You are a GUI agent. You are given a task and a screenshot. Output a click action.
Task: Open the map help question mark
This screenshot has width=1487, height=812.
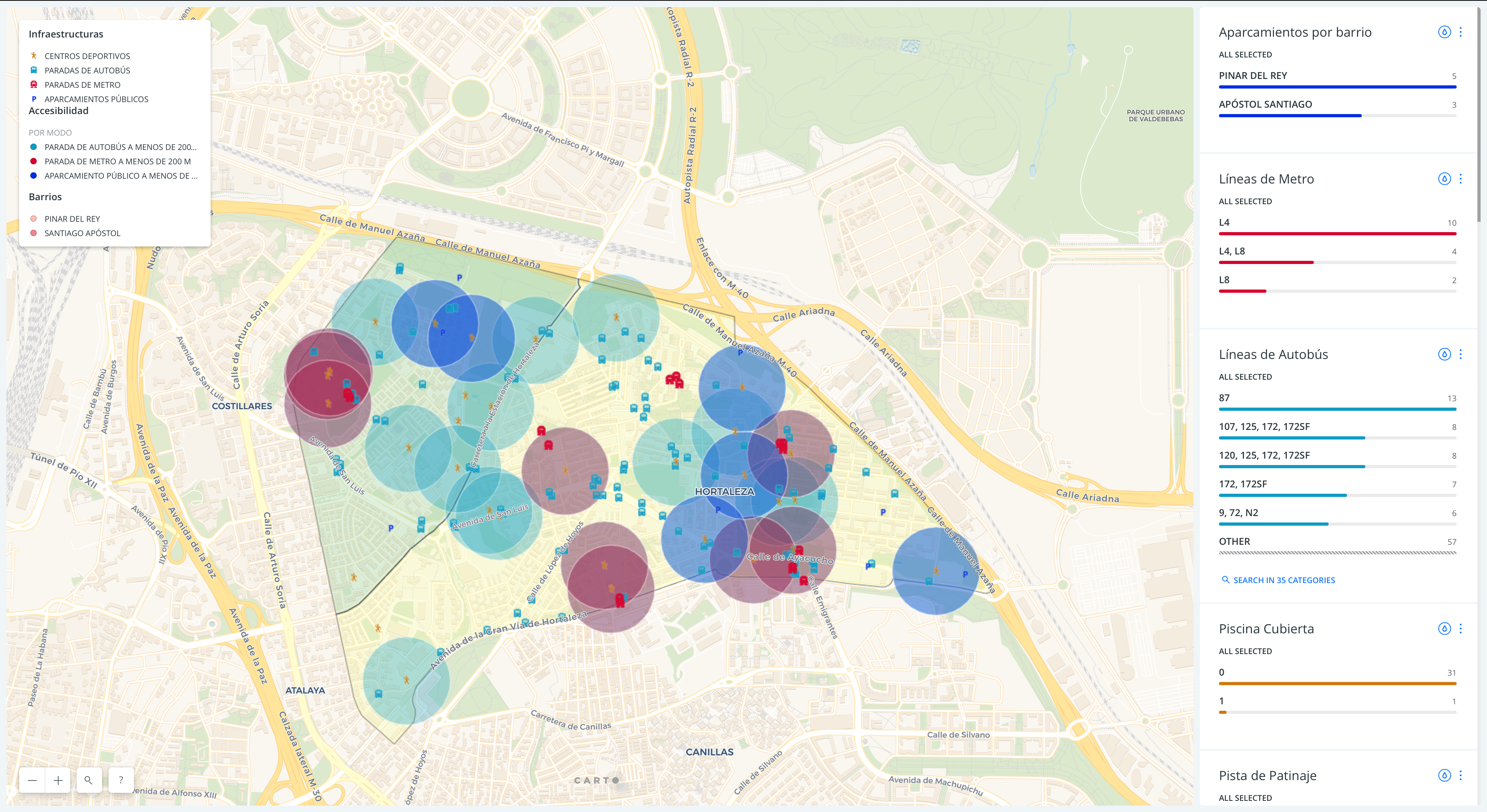point(120,780)
